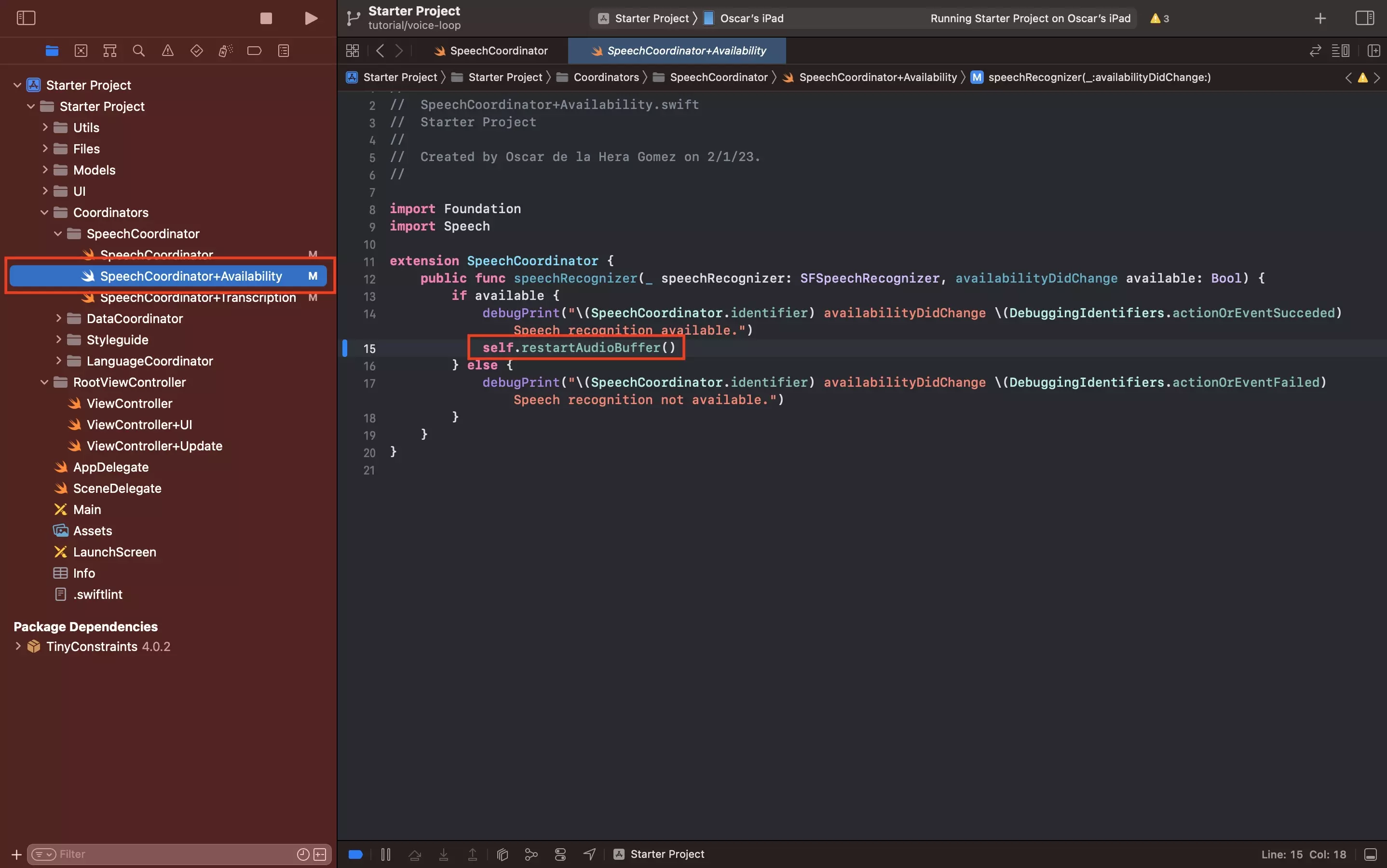Open the Source Control navigator
This screenshot has height=868, width=1387.
(x=81, y=51)
